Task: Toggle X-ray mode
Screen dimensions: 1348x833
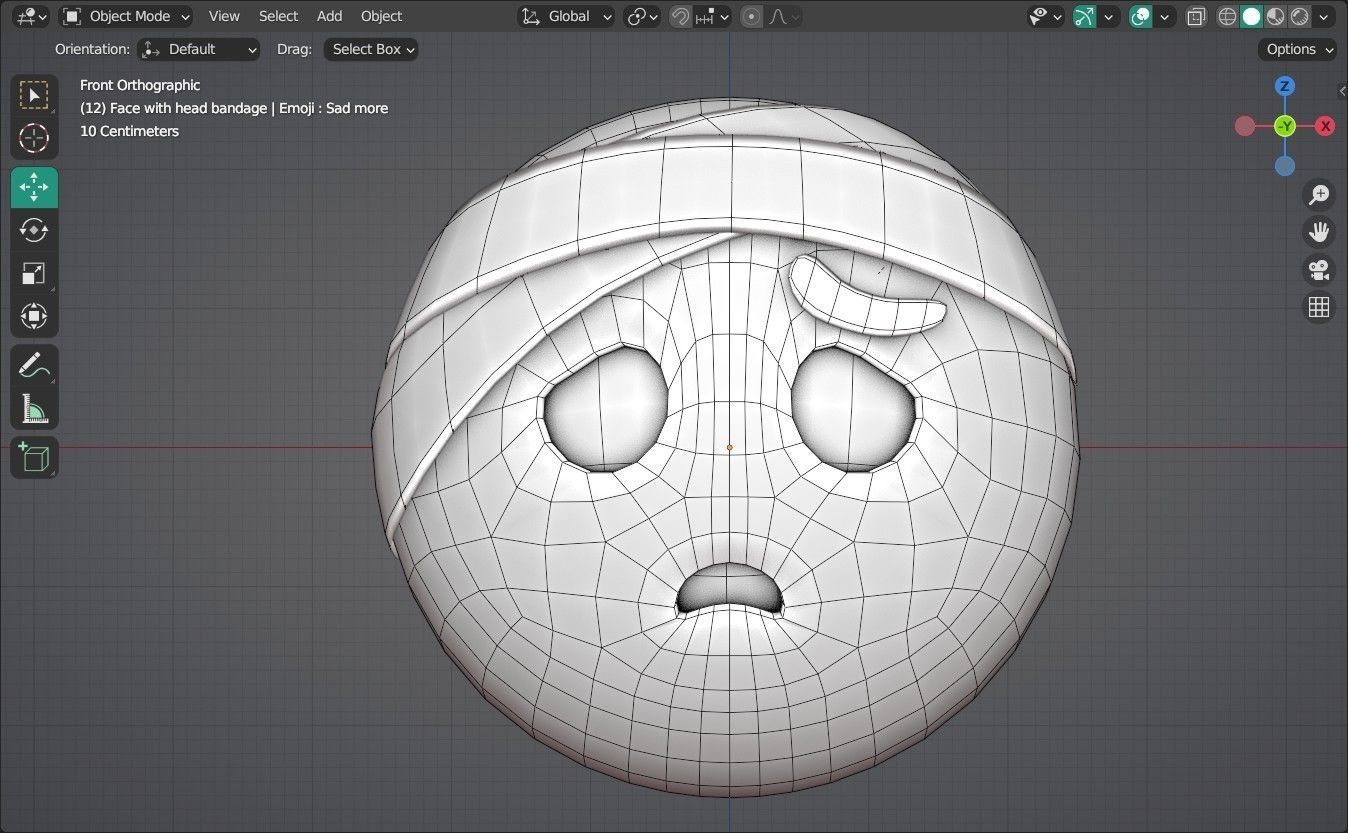Action: [1196, 16]
